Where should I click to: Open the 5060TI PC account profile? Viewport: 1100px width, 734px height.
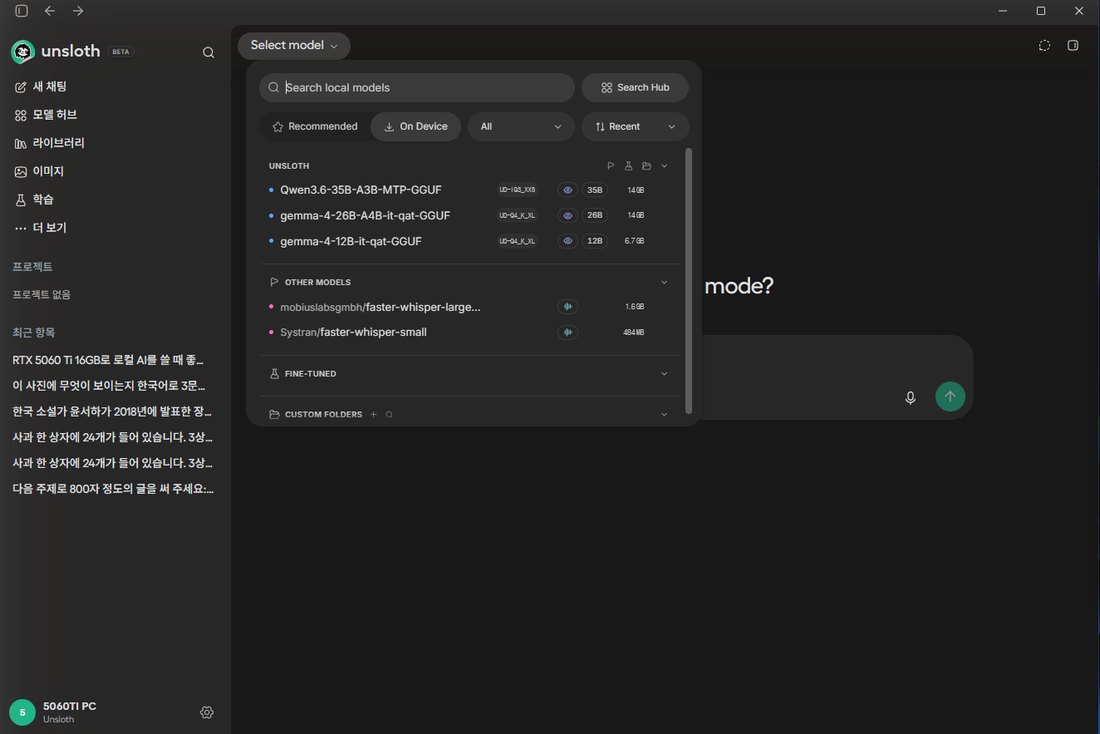53,712
